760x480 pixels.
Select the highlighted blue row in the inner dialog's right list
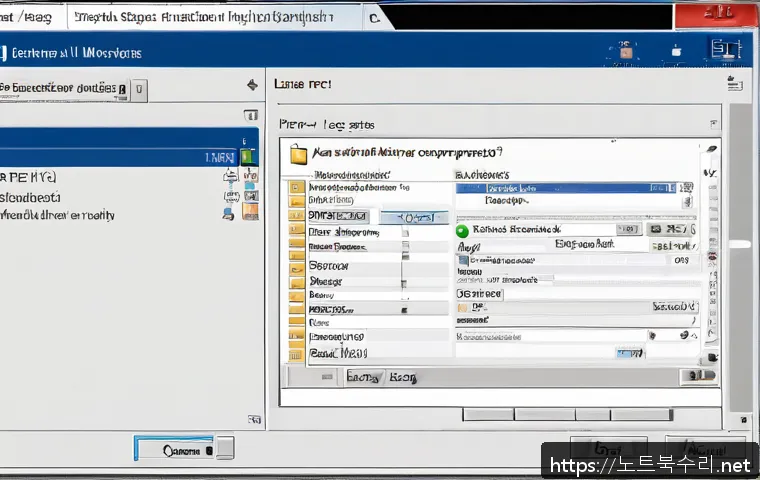click(x=566, y=188)
